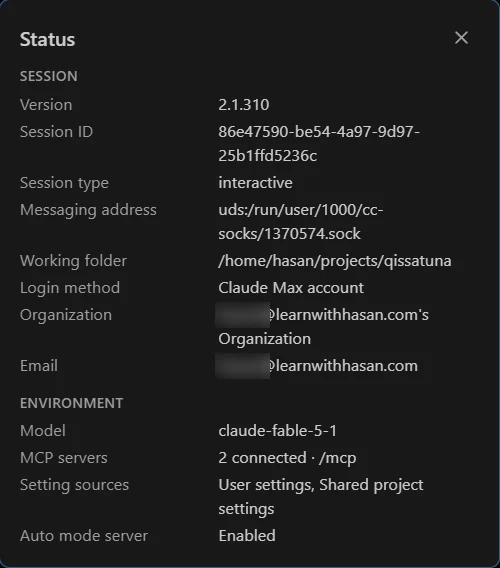The width and height of the screenshot is (500, 568).
Task: Click the ENVIRONMENT section header
Action: 71,403
